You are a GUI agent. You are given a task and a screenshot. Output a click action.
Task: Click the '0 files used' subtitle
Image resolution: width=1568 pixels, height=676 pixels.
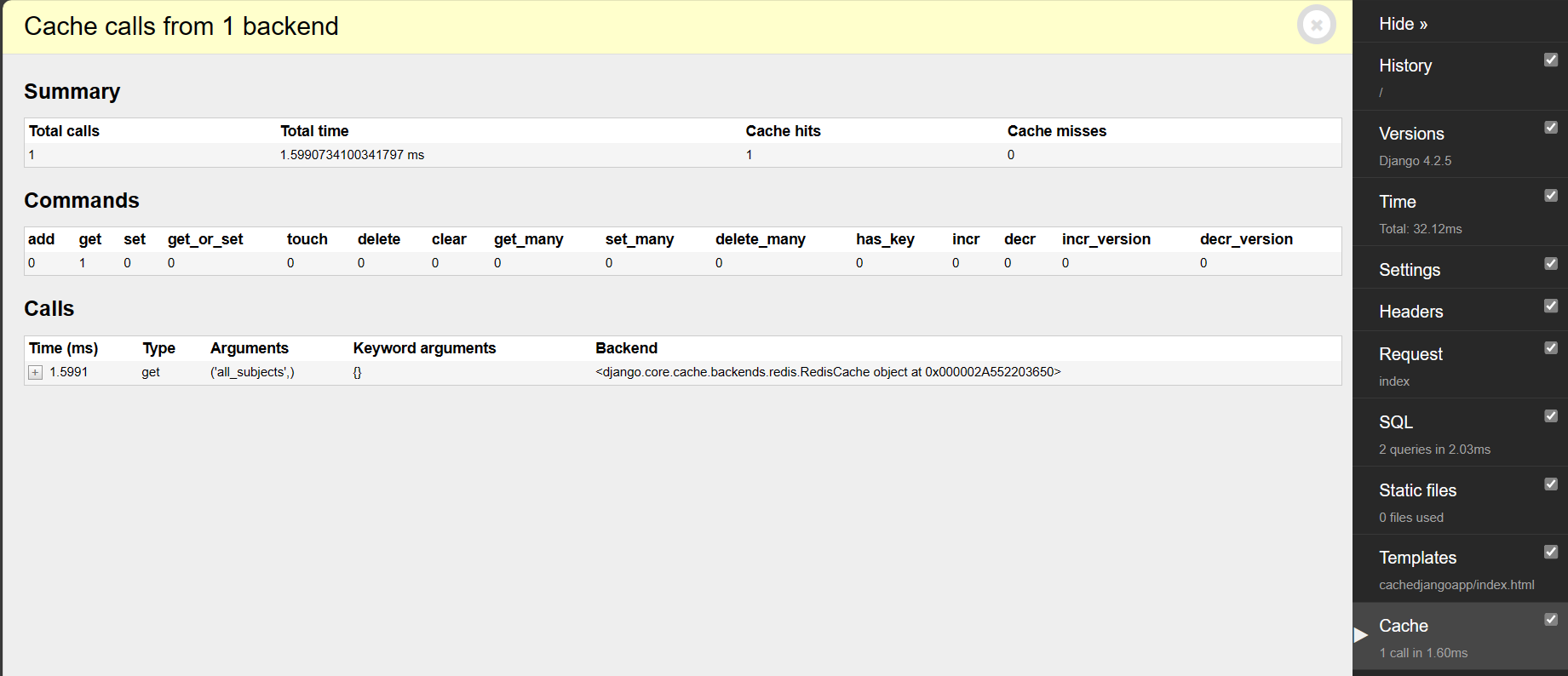pos(1411,518)
